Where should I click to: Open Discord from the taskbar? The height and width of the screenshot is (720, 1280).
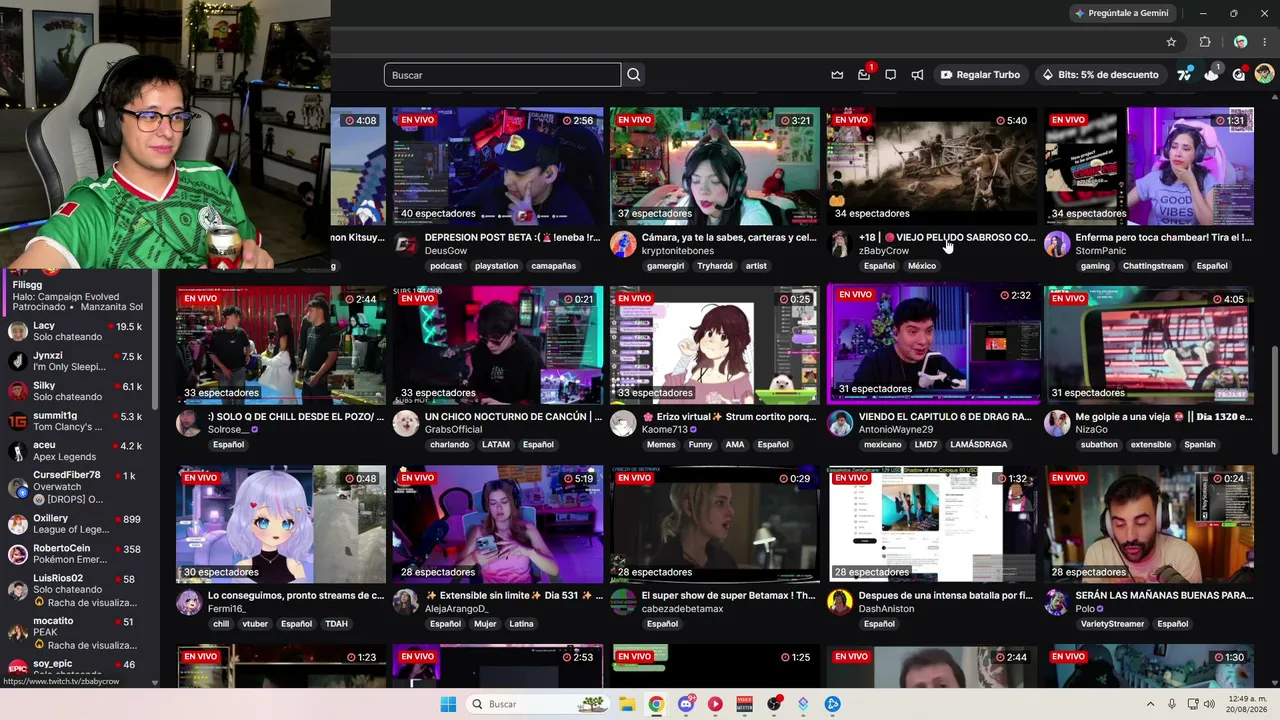[685, 704]
